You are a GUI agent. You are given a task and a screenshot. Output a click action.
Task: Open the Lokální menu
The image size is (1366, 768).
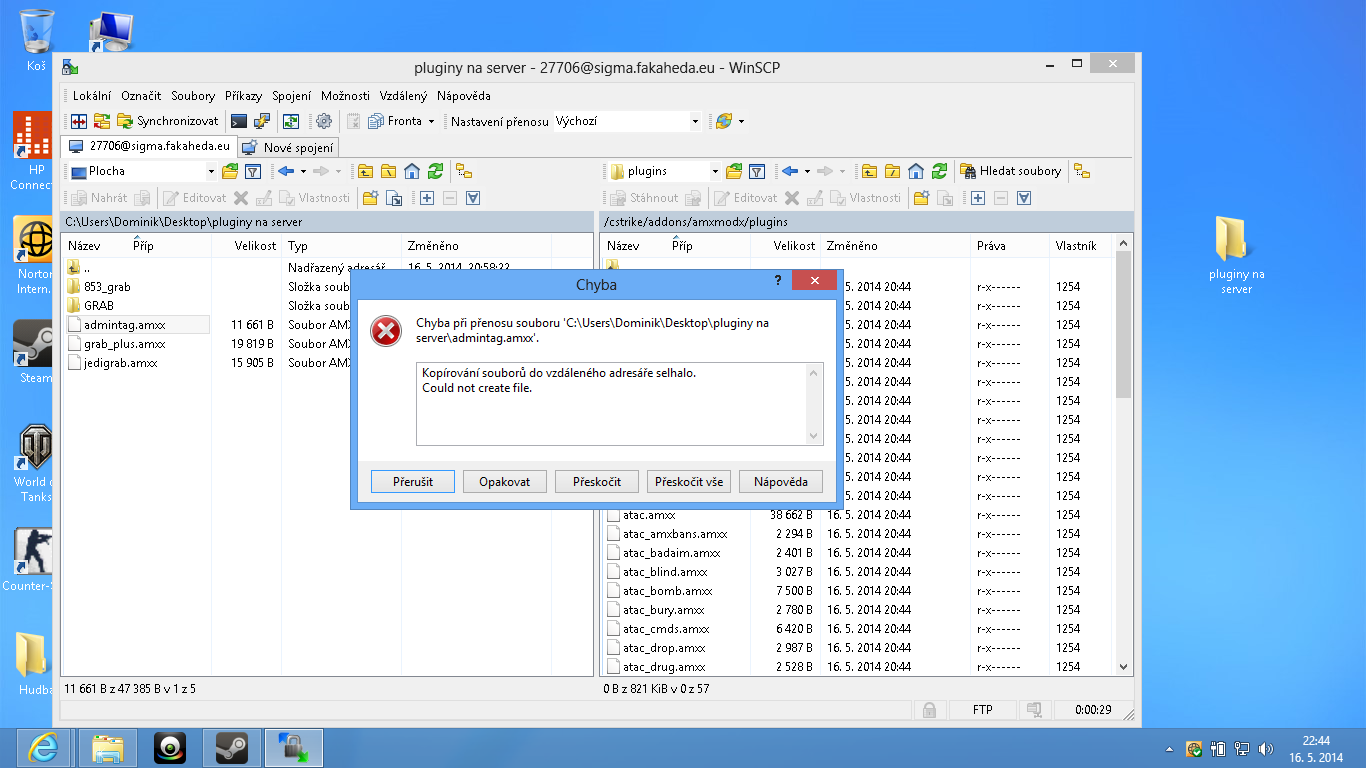[x=92, y=96]
